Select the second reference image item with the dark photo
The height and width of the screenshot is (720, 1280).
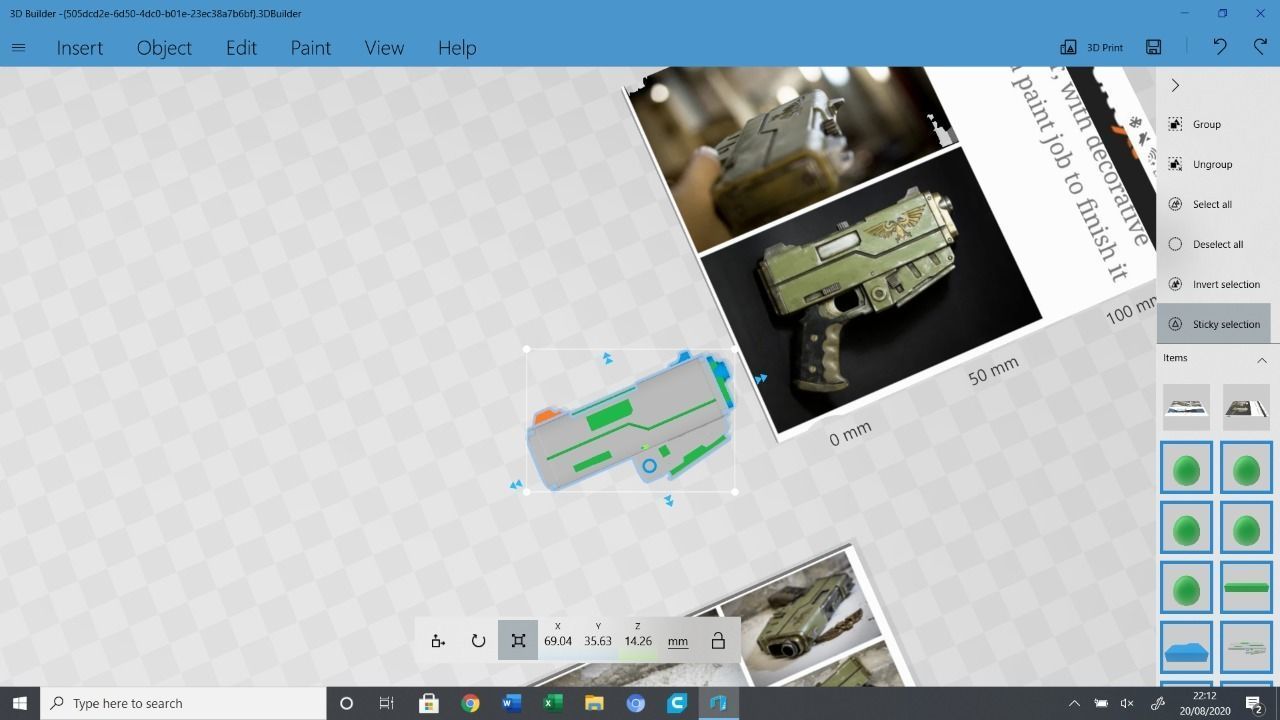1246,407
